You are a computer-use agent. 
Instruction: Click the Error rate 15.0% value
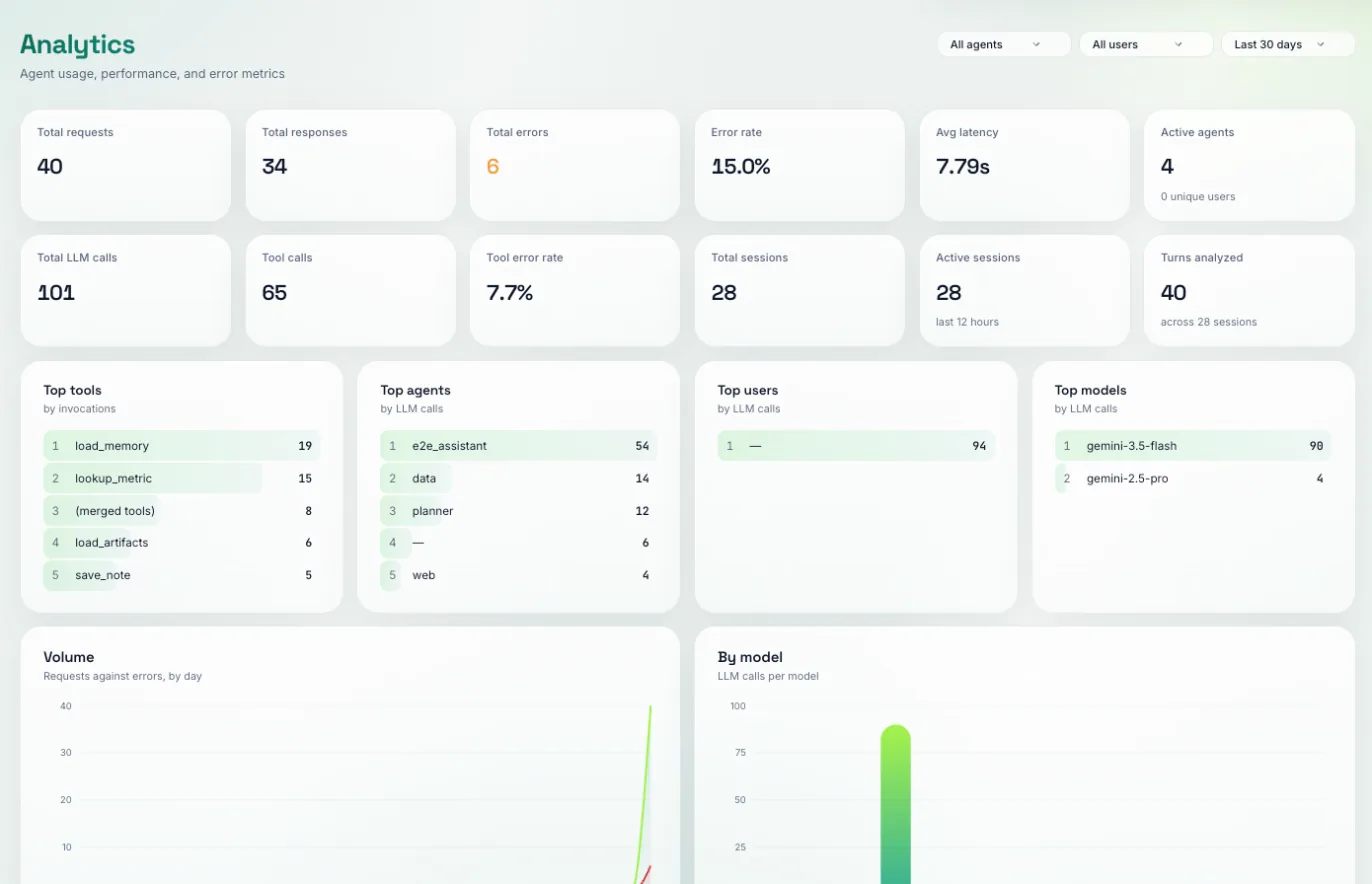click(741, 167)
